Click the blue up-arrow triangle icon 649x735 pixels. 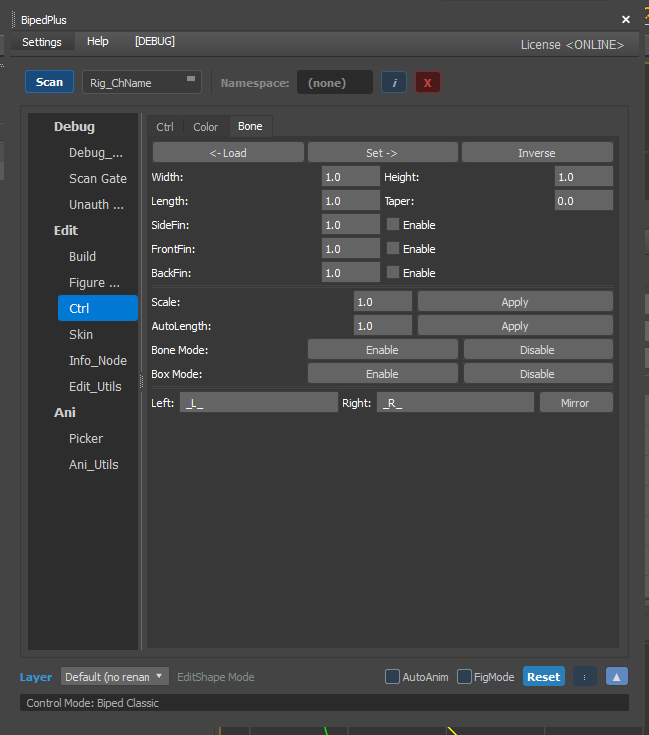(x=617, y=677)
